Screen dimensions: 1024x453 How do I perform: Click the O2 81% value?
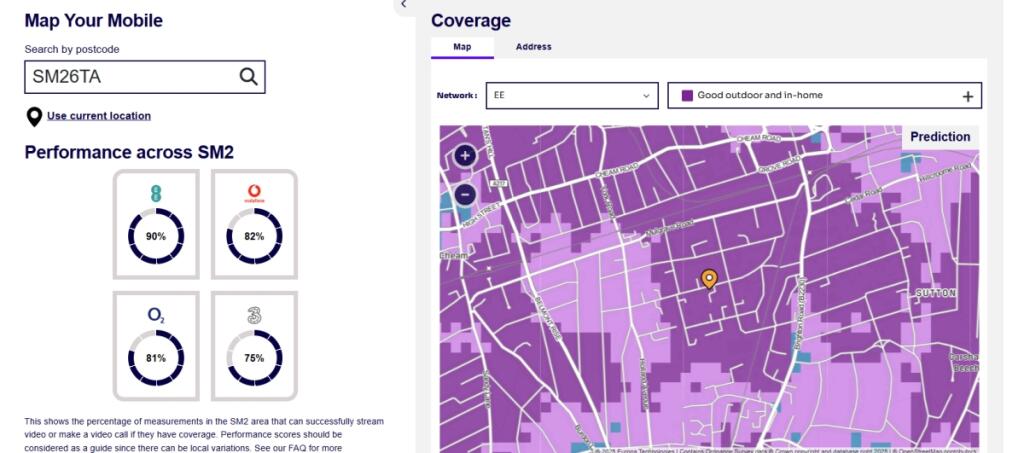pos(156,358)
